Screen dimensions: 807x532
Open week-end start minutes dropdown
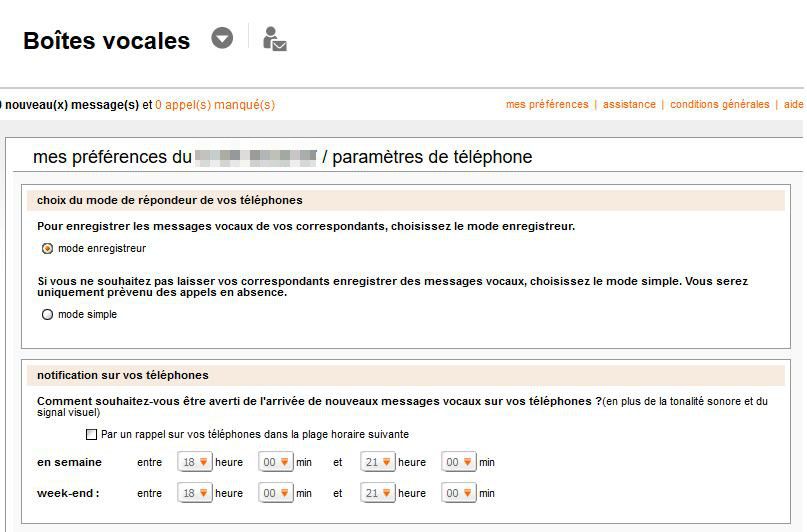[x=276, y=493]
